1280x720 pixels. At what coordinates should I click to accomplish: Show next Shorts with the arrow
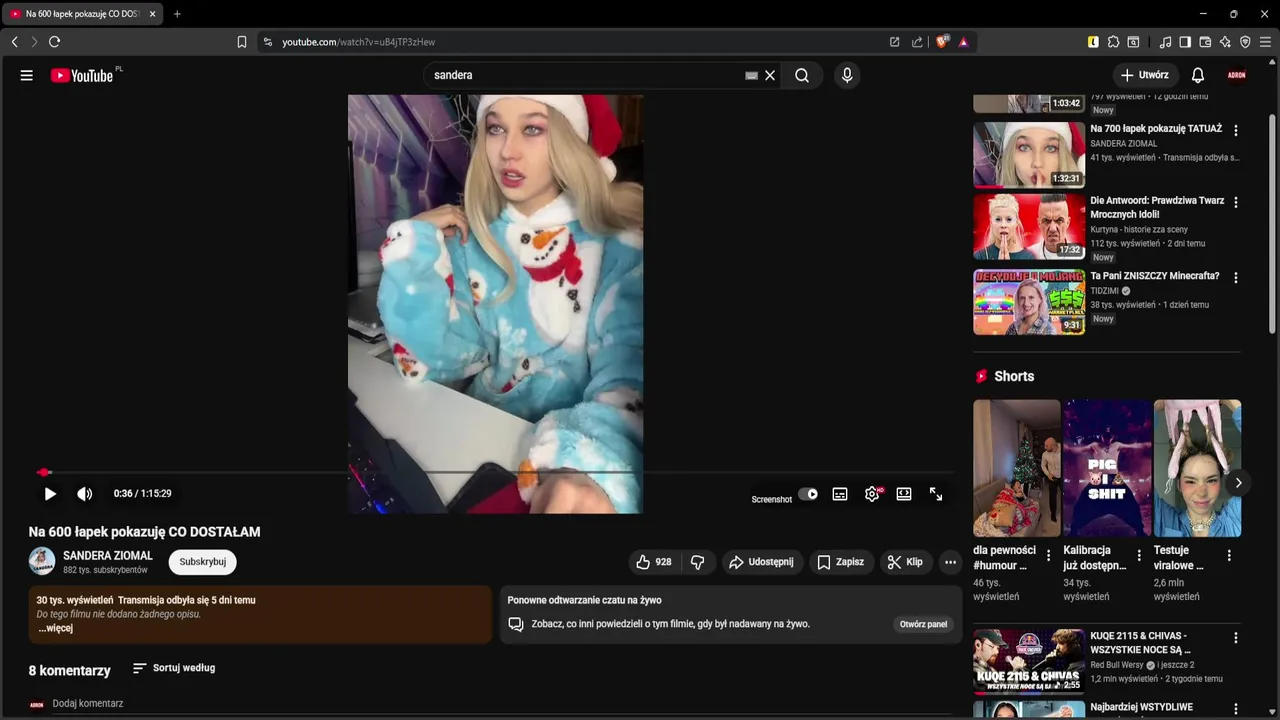(1238, 483)
